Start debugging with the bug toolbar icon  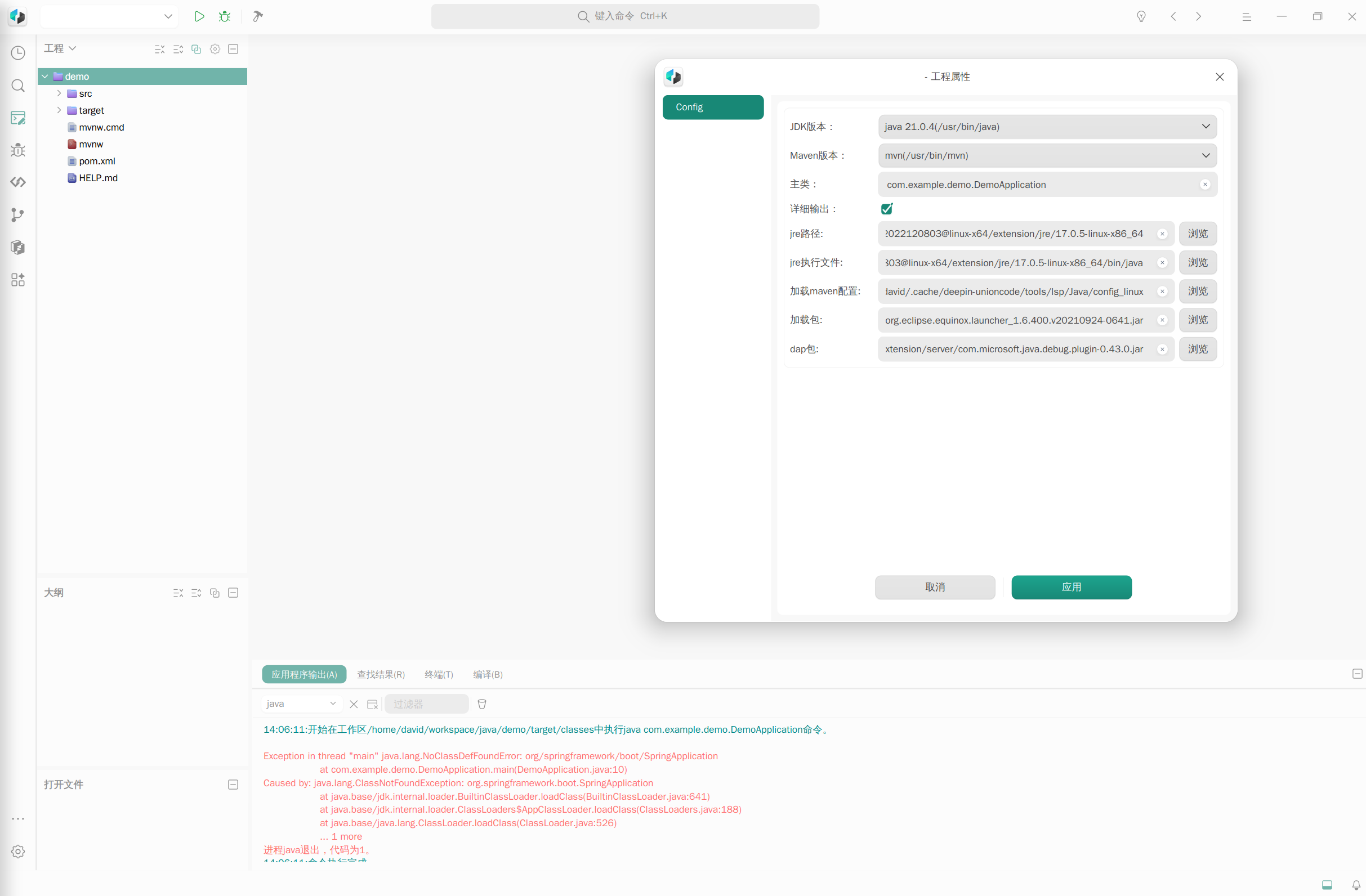225,16
